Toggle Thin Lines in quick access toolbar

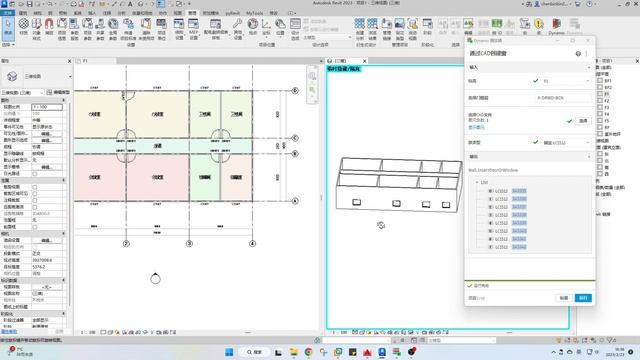(x=161, y=4)
